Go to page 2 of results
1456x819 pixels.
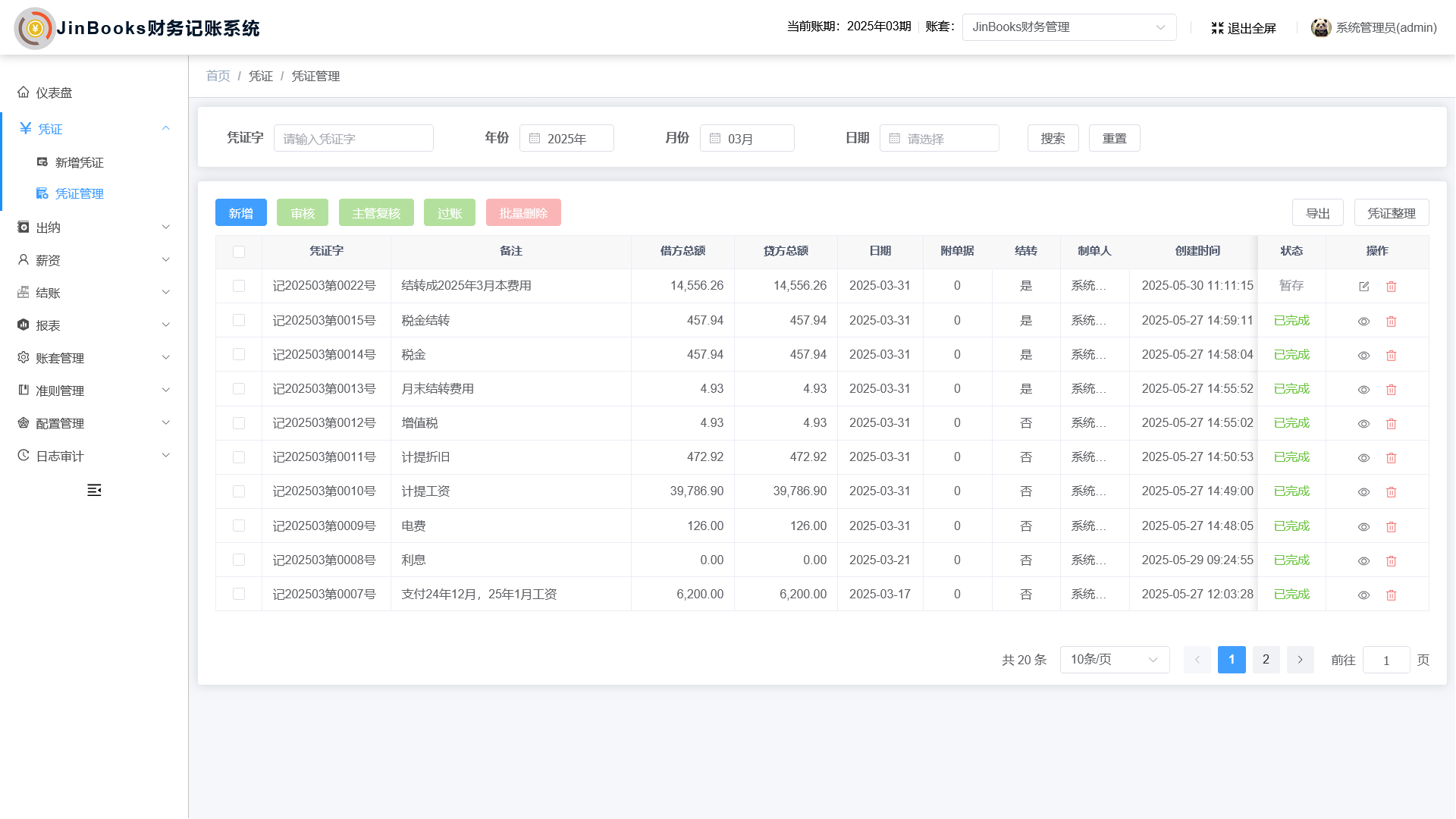point(1266,660)
